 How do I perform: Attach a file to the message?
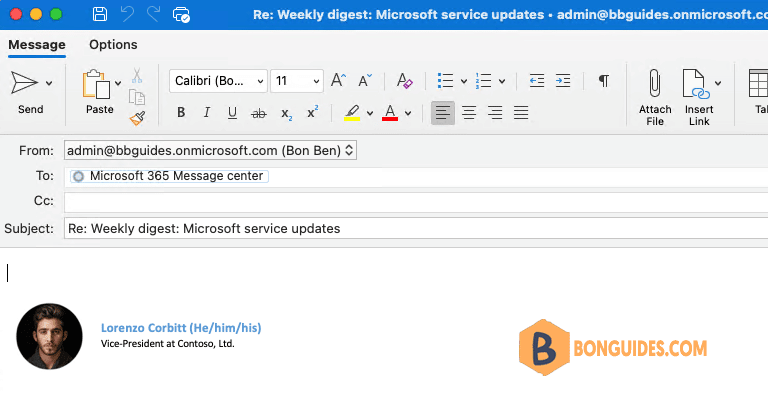pos(655,97)
